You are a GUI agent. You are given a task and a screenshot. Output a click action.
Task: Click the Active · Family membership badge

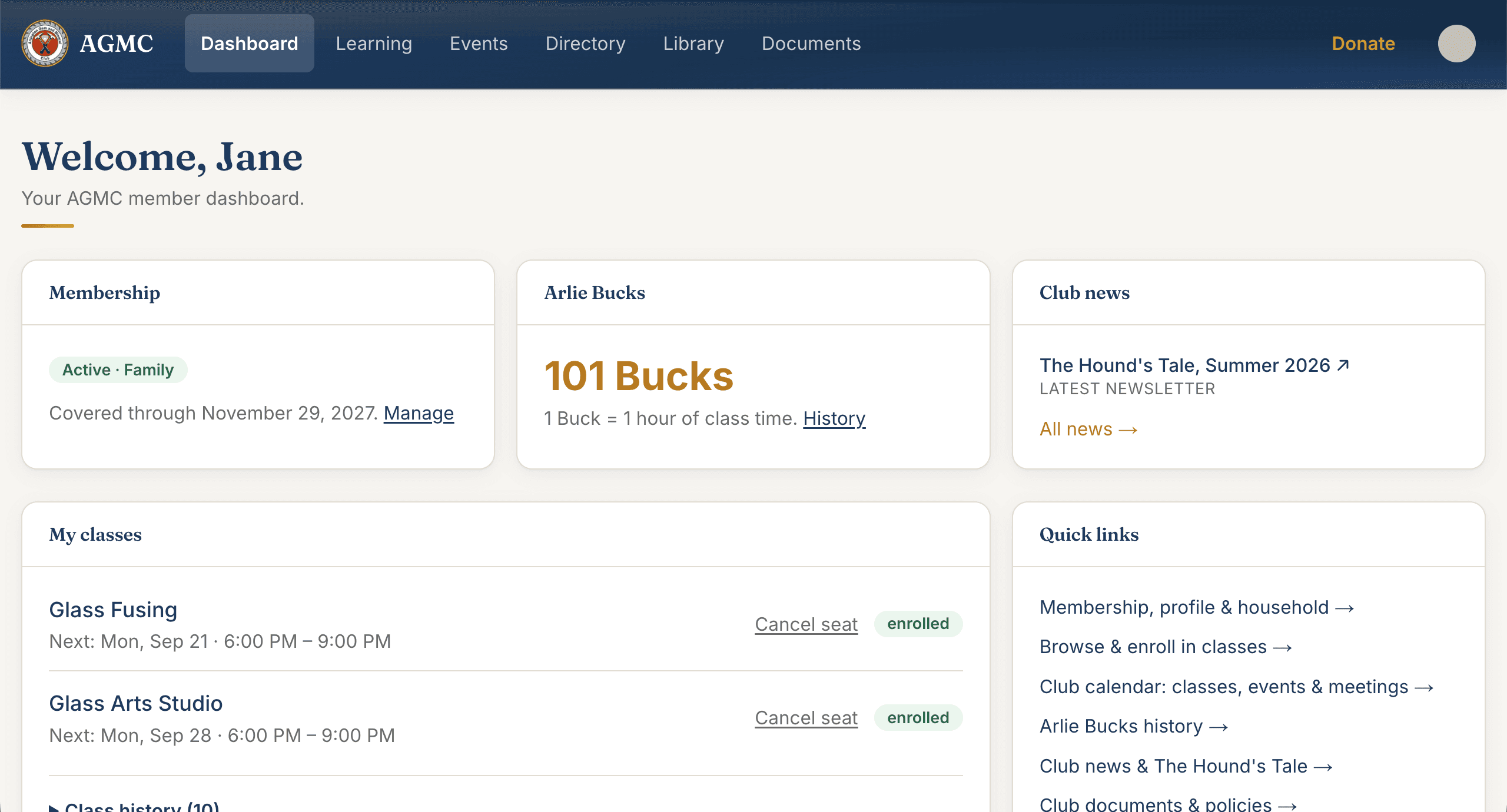(x=118, y=370)
